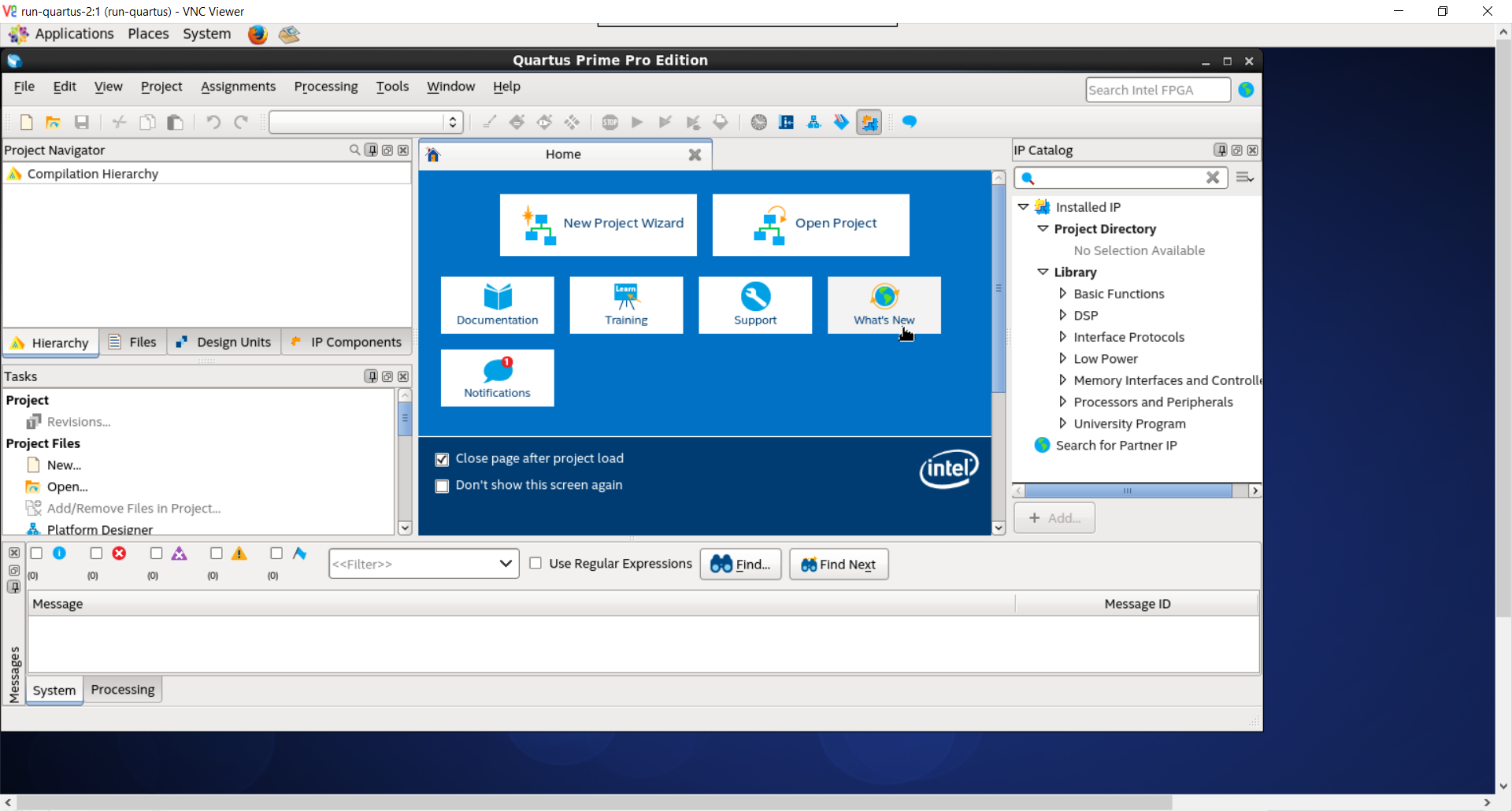
Task: Click the Open folder toolbar icon
Action: coord(53,122)
